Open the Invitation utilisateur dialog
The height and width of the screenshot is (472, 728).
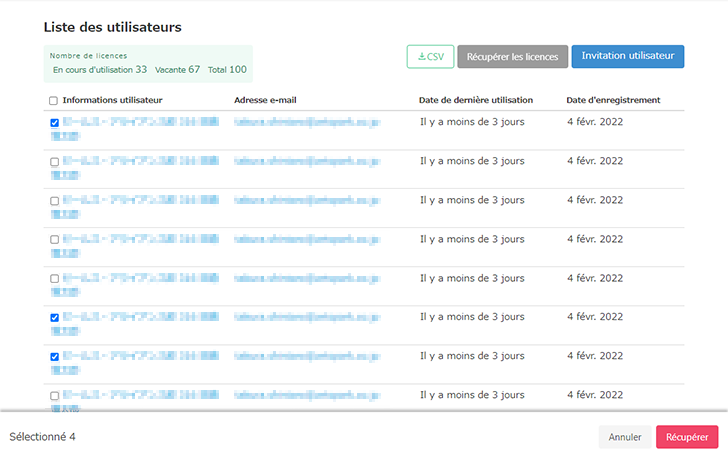point(627,57)
